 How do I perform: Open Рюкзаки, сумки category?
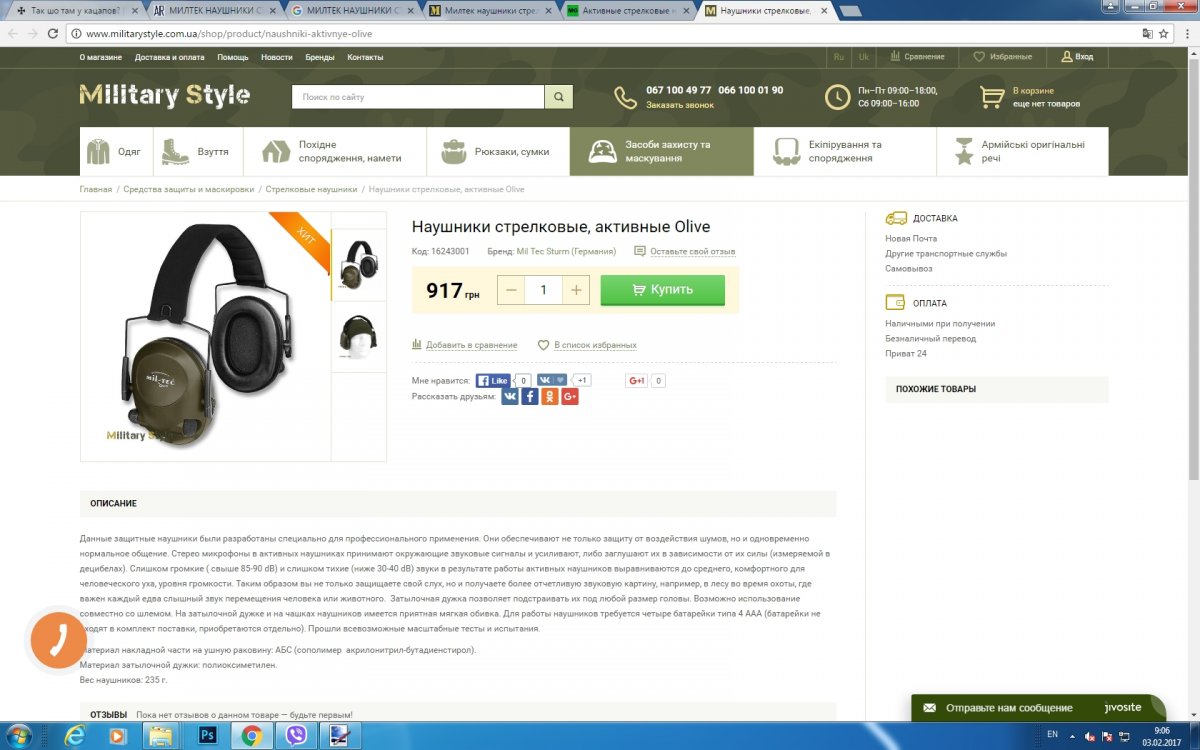pyautogui.click(x=498, y=151)
